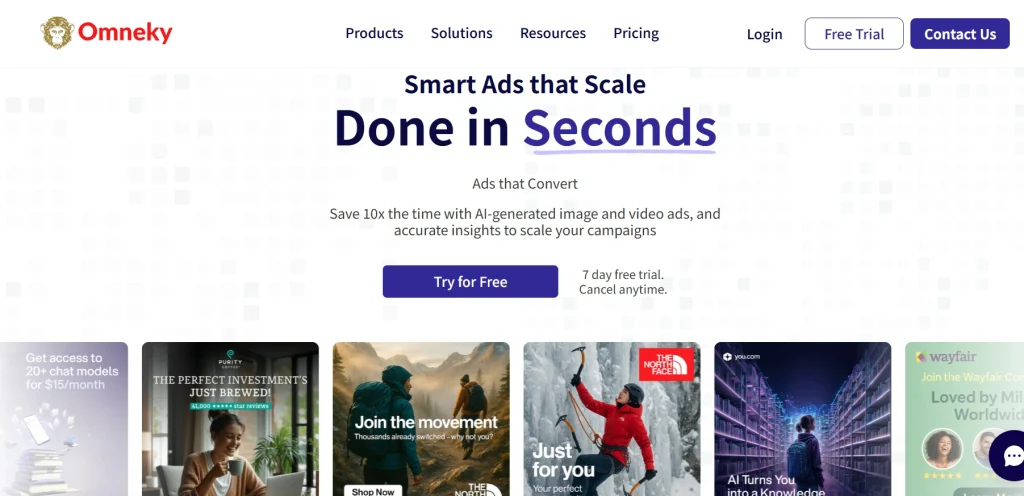Open the 20+ chat models ad thumbnail
The width and height of the screenshot is (1024, 496).
coord(64,419)
